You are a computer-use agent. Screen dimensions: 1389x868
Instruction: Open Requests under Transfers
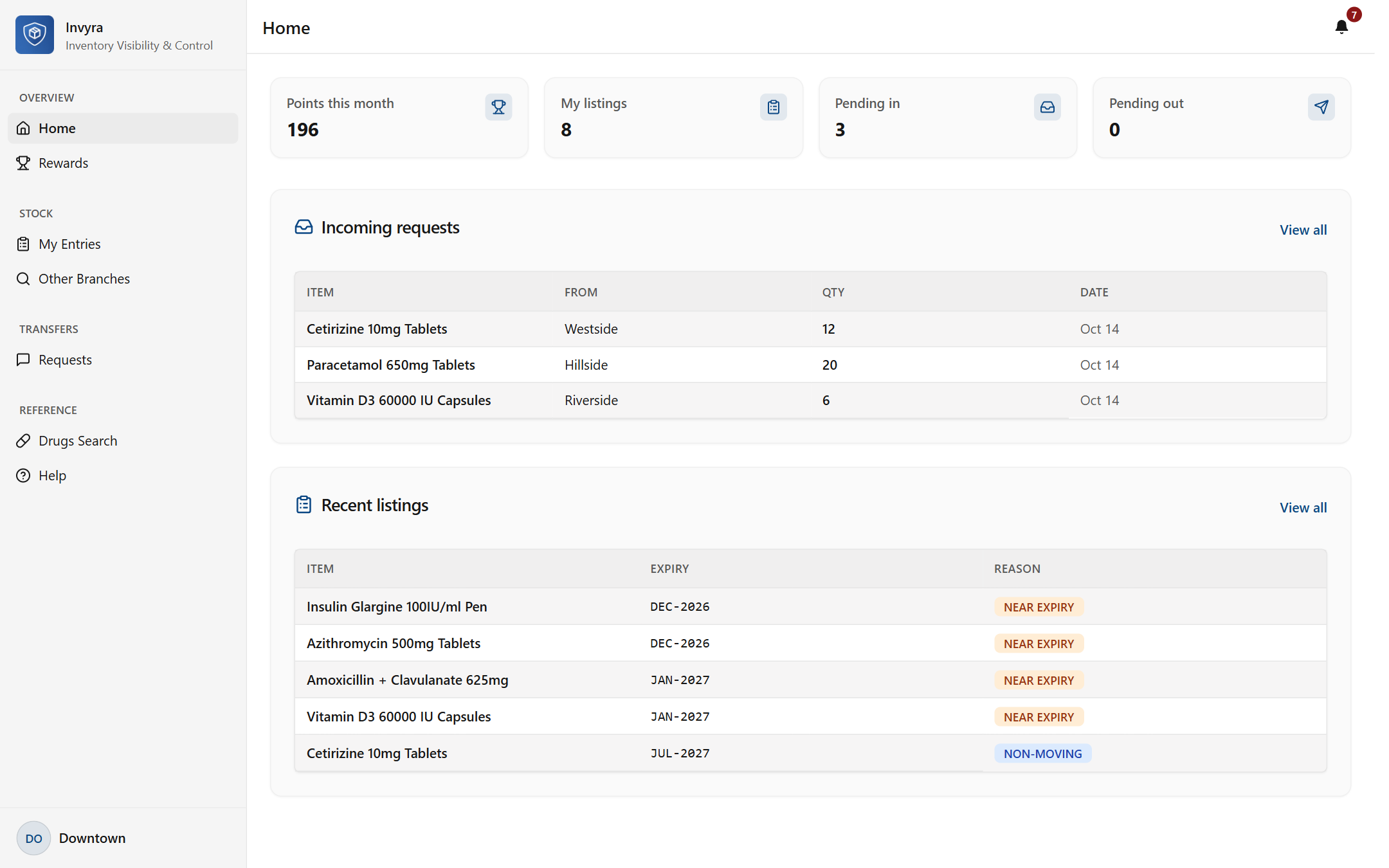123,359
